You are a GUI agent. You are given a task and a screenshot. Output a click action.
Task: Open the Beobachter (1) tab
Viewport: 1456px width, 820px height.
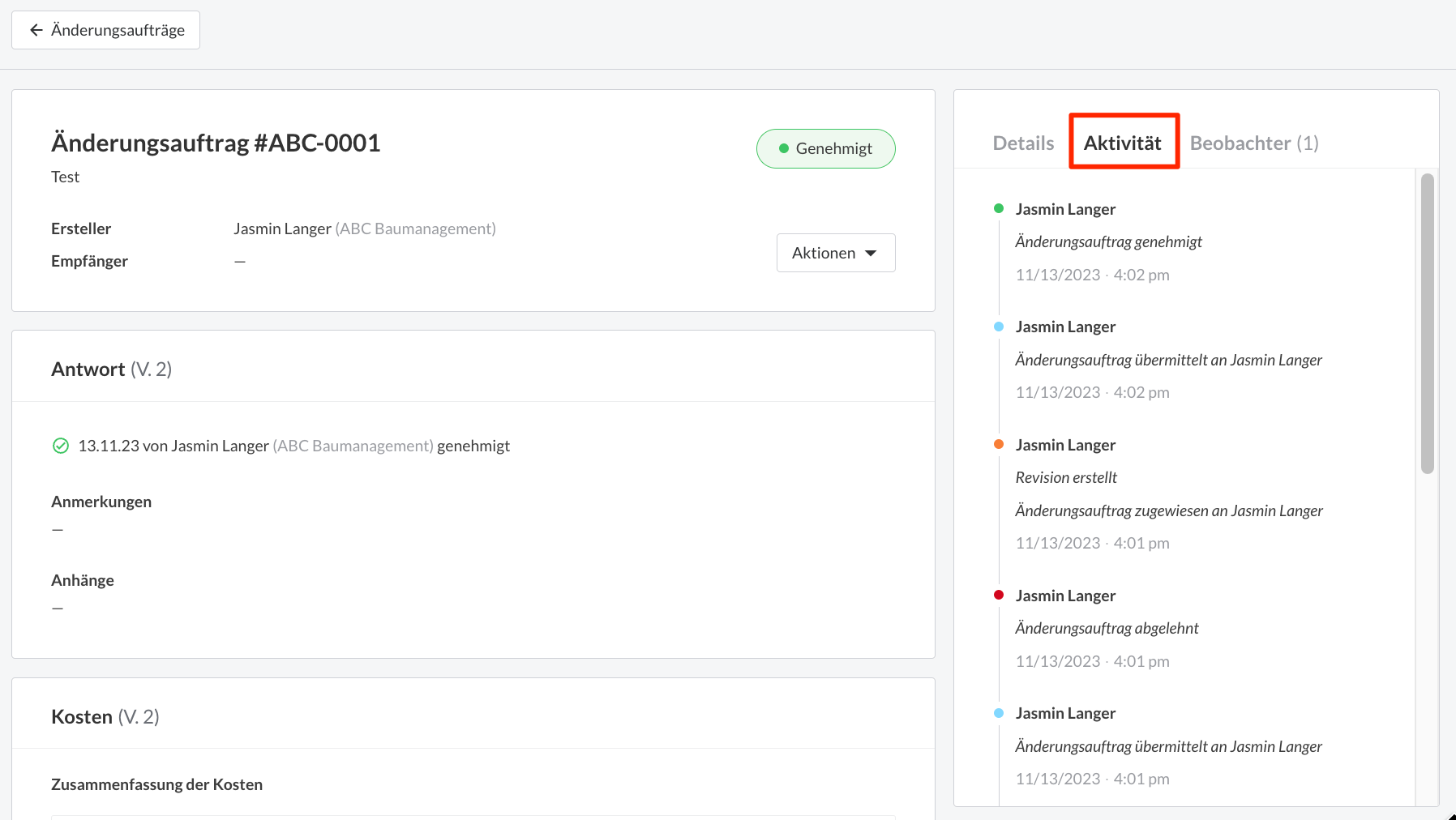pos(1253,143)
